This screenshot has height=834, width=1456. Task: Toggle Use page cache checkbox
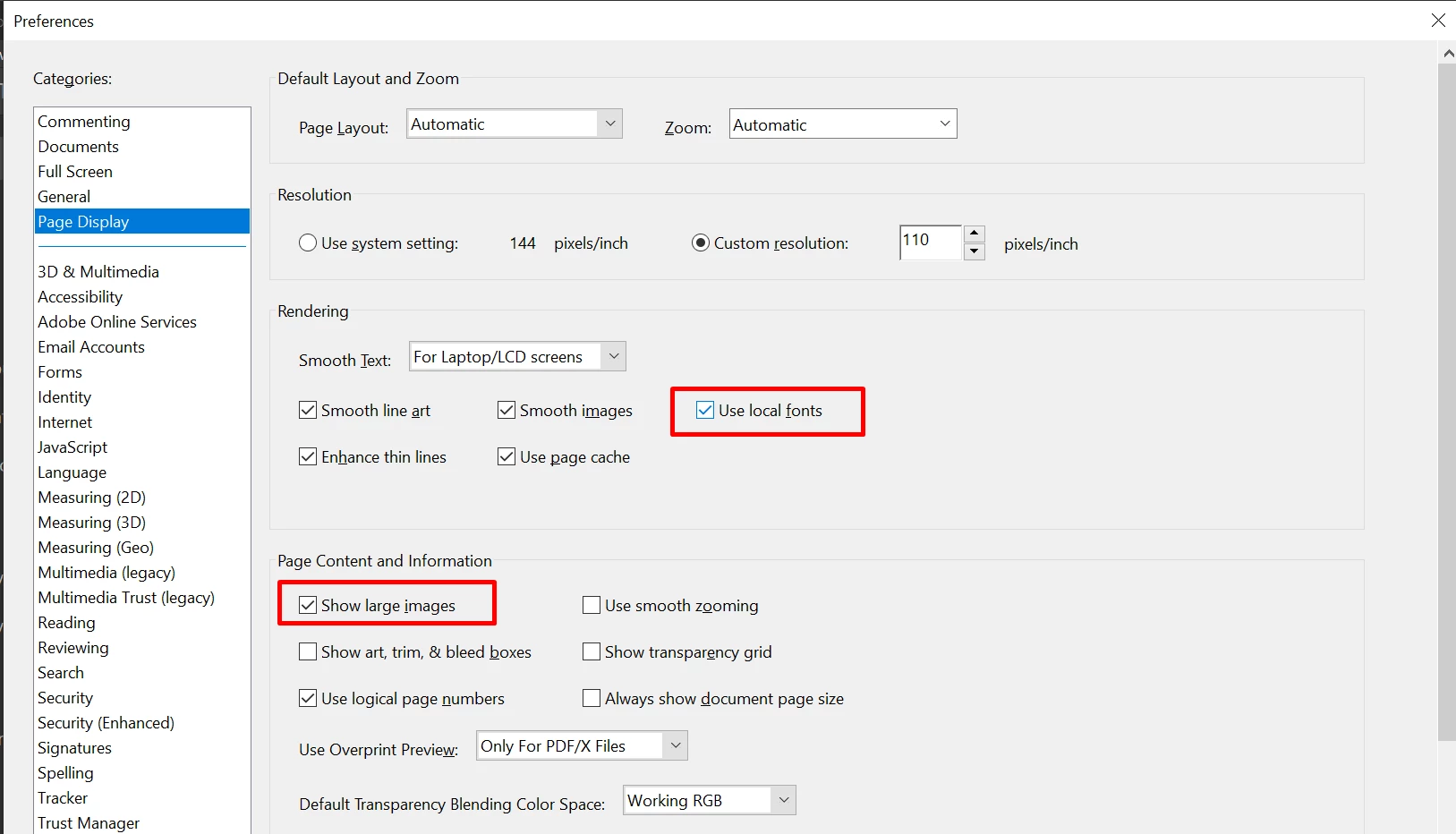click(x=507, y=456)
